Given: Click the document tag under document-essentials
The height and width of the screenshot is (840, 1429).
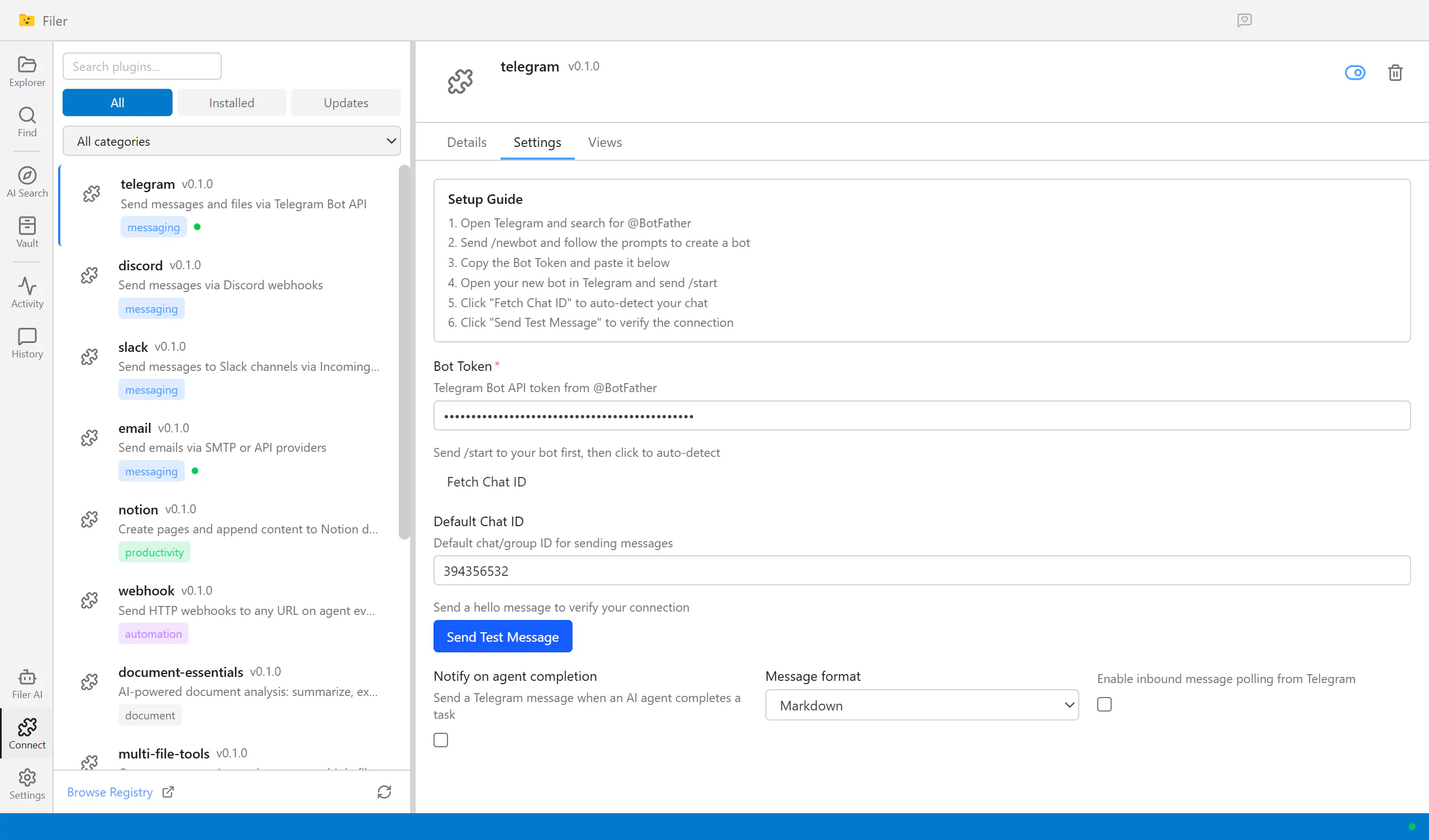Looking at the screenshot, I should 150,715.
